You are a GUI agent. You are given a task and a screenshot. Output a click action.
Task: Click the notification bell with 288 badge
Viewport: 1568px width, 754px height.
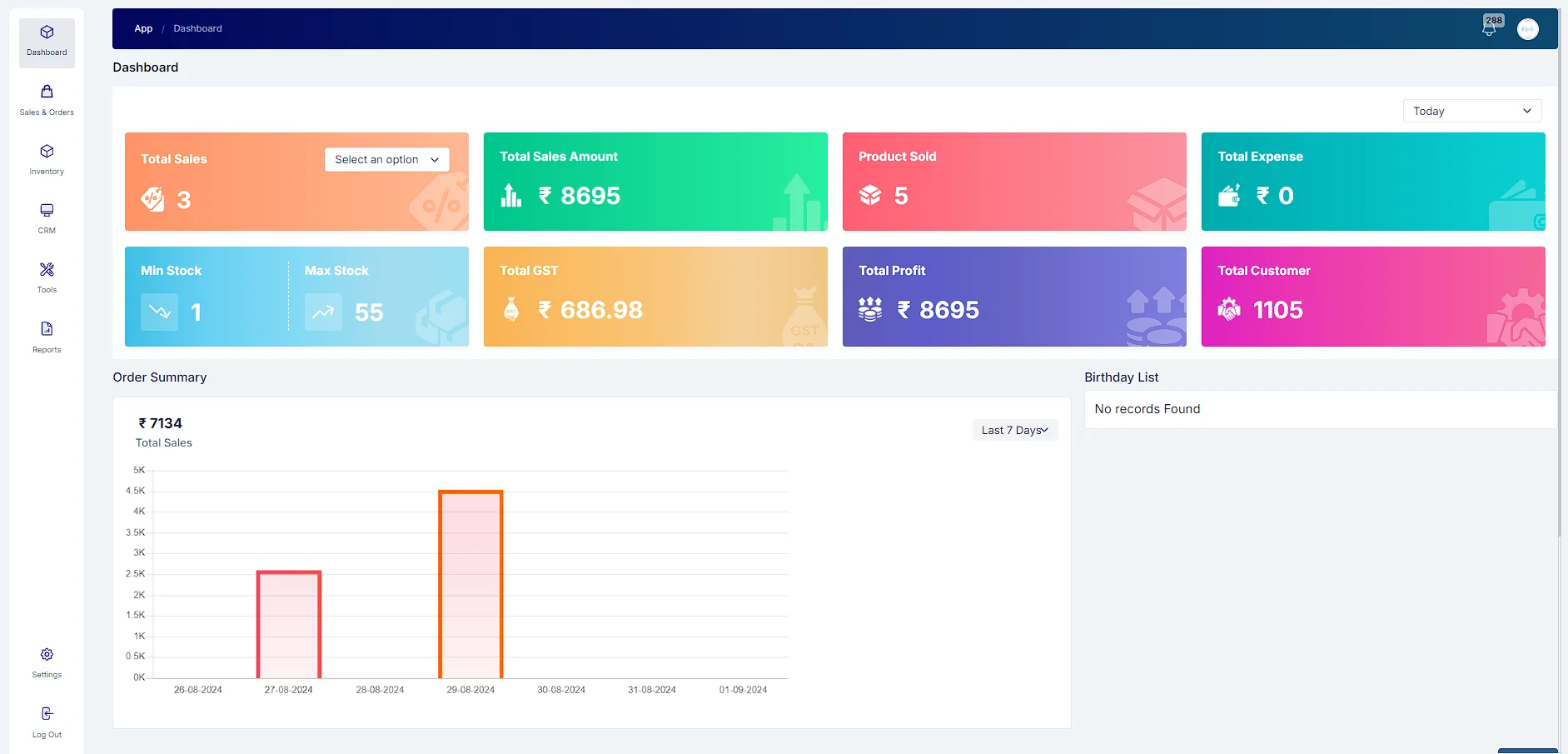coord(1490,27)
